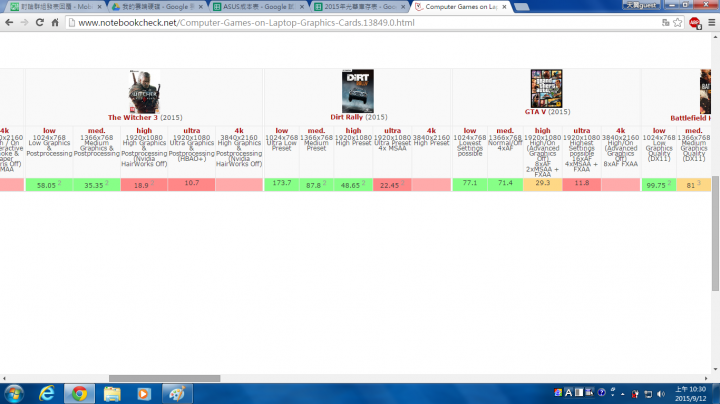The height and width of the screenshot is (404, 720).
Task: Click the guest profile button
Action: [641, 5]
